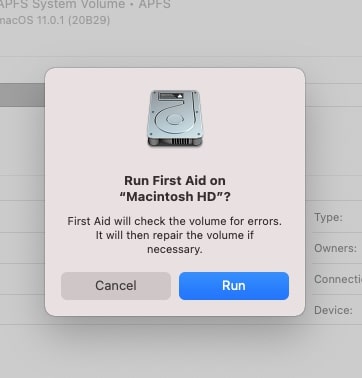The width and height of the screenshot is (362, 378).
Task: Click the hard drive icon in the dialog
Action: click(x=175, y=118)
